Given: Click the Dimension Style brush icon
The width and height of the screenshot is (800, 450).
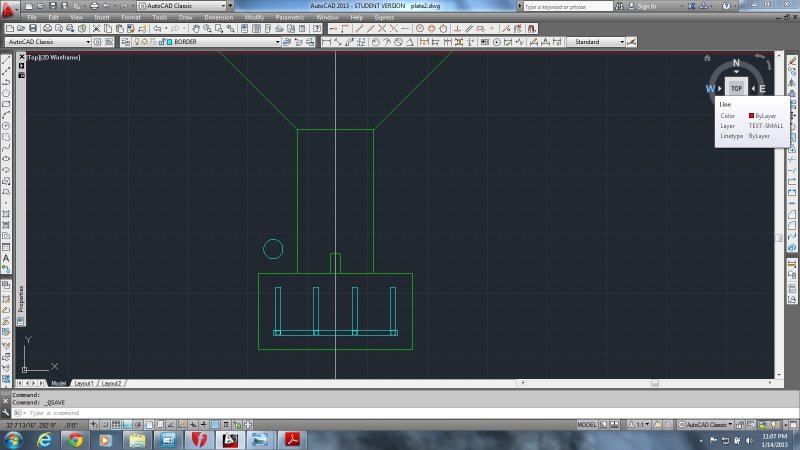Looking at the screenshot, I should coord(632,42).
